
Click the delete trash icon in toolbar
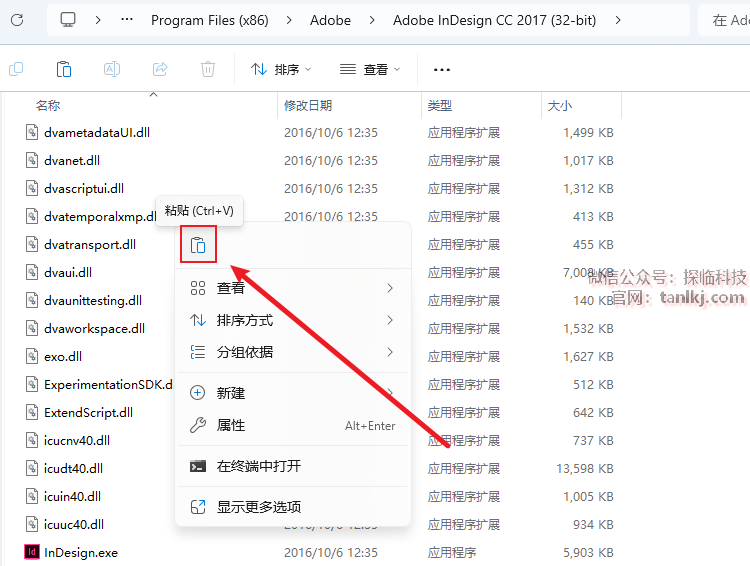tap(207, 69)
